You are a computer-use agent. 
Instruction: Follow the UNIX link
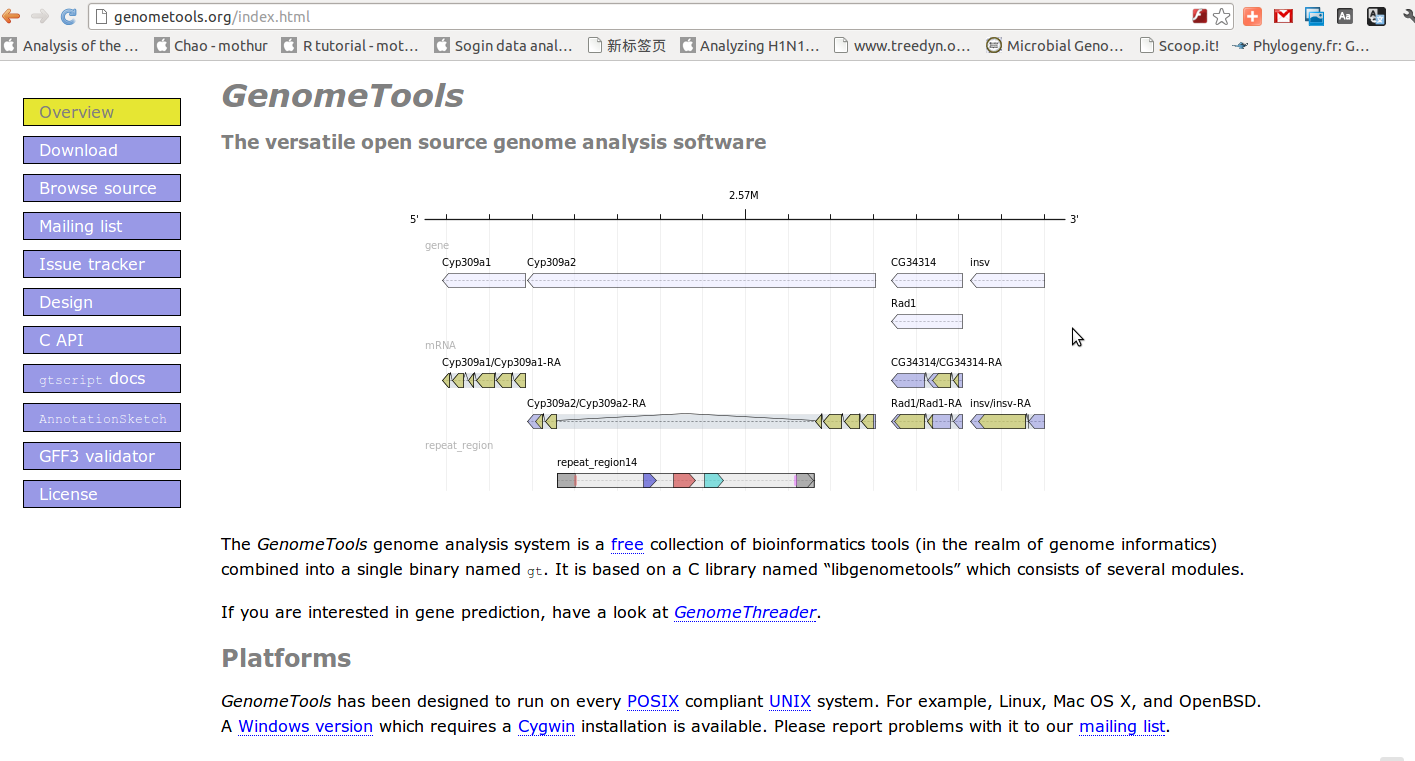pos(790,701)
